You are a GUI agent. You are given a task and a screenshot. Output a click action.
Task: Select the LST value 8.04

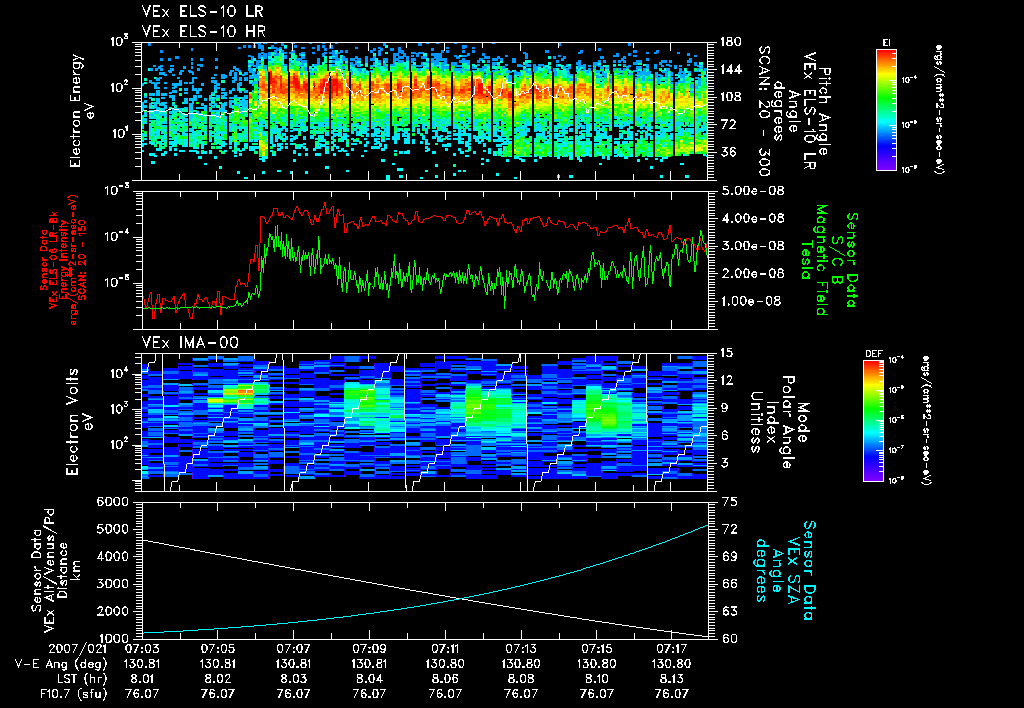(x=369, y=679)
